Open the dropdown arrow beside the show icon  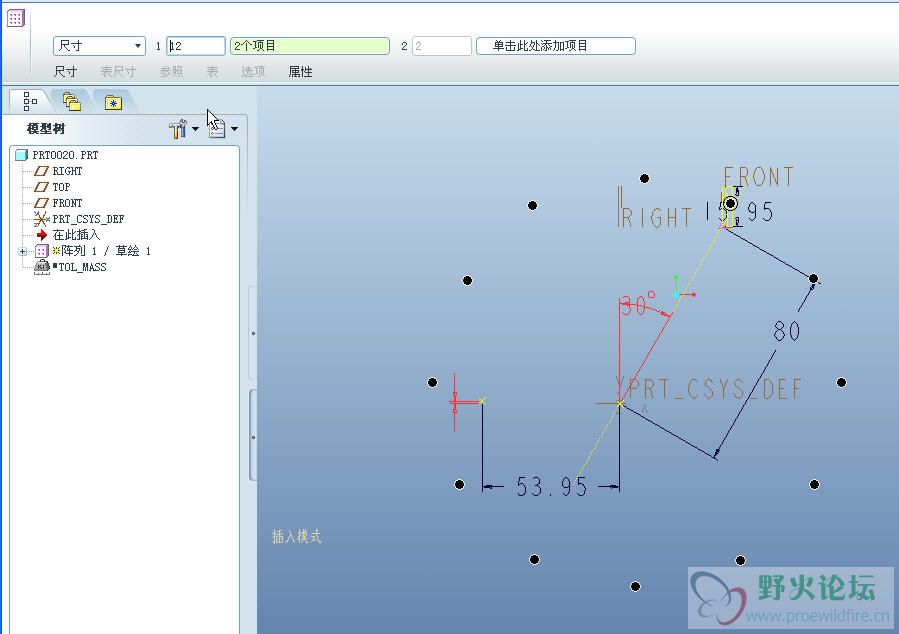pos(234,129)
